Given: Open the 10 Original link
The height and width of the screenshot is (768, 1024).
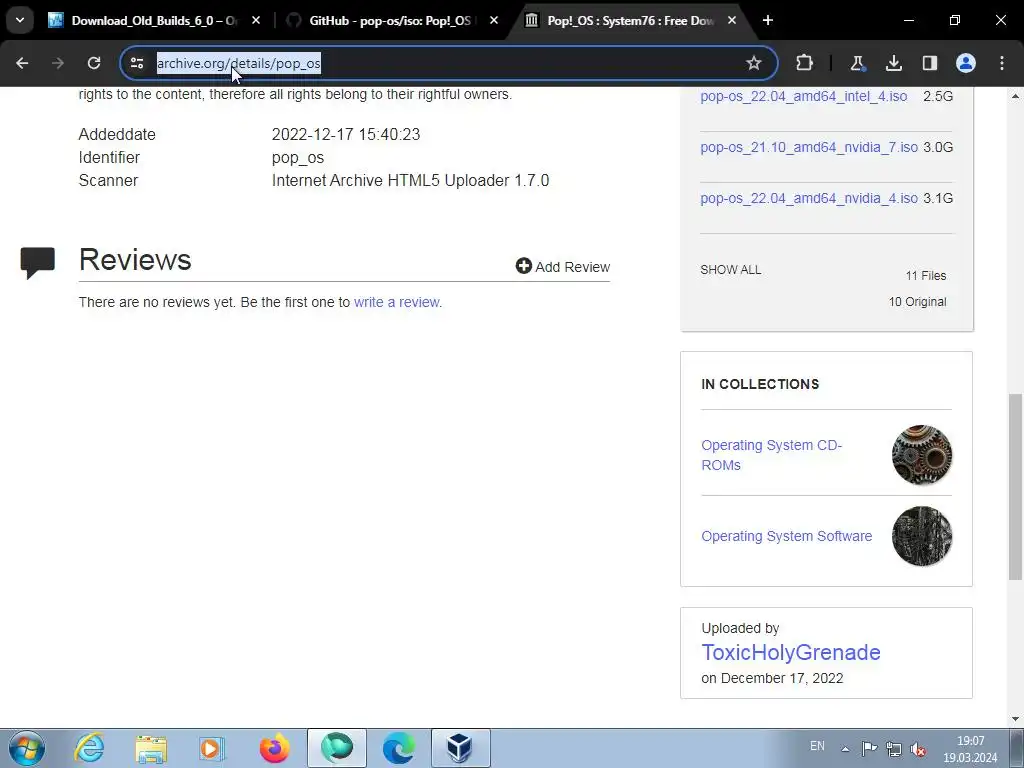Looking at the screenshot, I should [x=917, y=302].
